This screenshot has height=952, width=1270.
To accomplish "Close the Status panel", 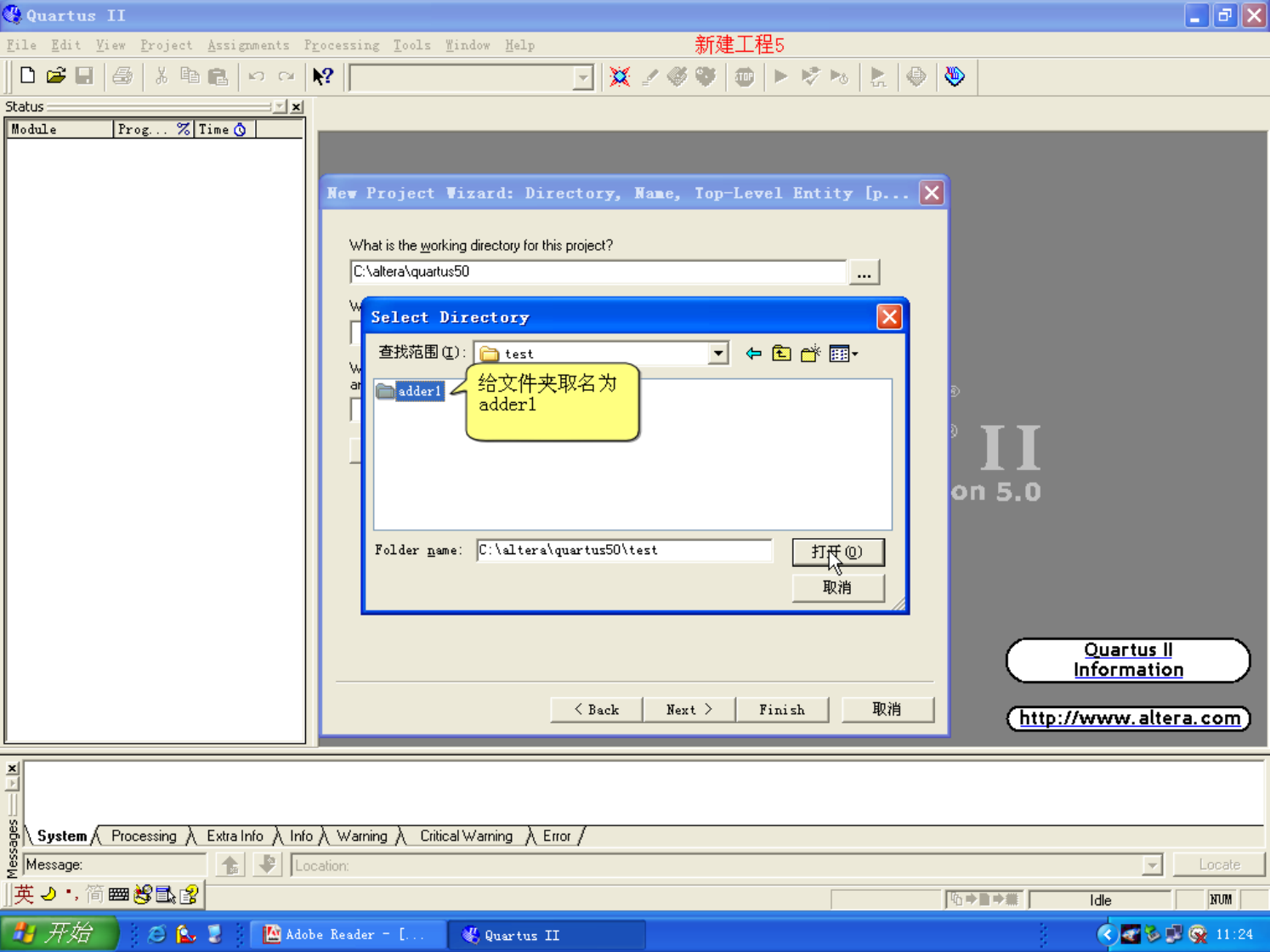I will point(297,106).
